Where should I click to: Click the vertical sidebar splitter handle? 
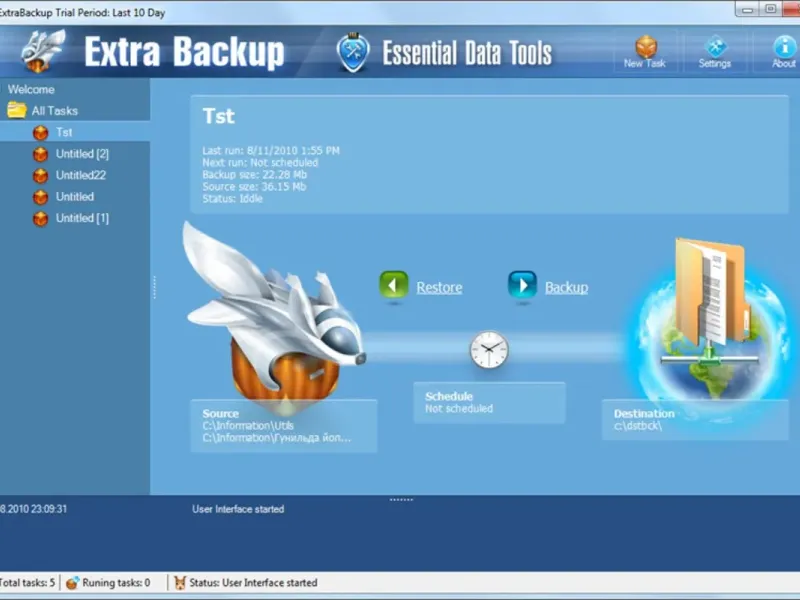click(154, 287)
